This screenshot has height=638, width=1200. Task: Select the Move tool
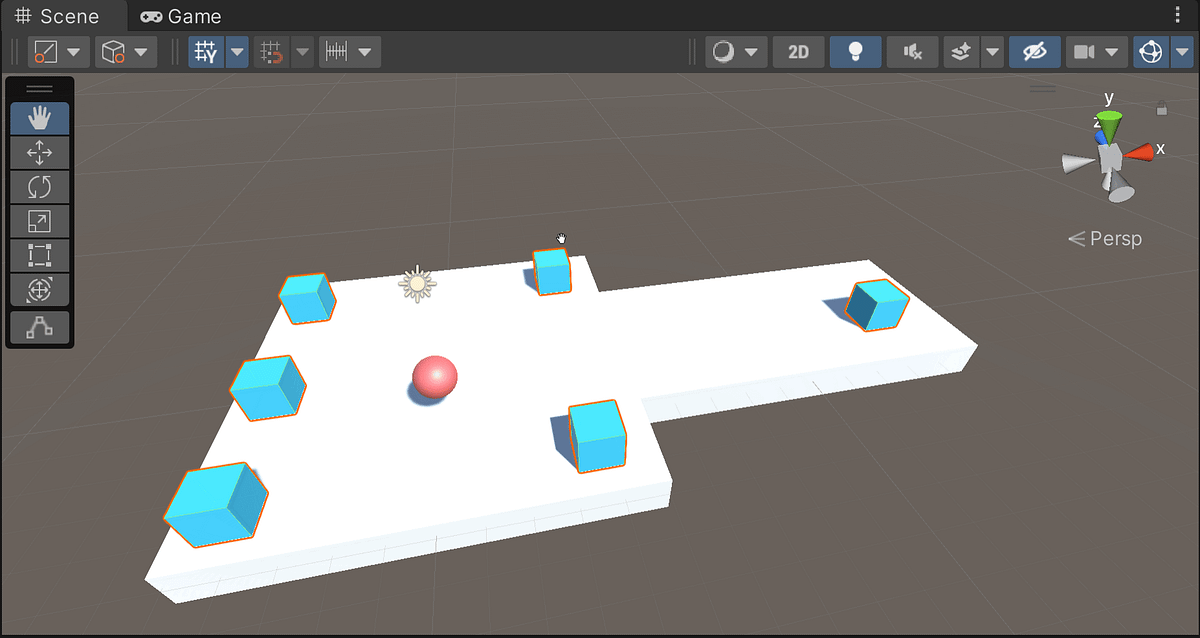tap(39, 152)
